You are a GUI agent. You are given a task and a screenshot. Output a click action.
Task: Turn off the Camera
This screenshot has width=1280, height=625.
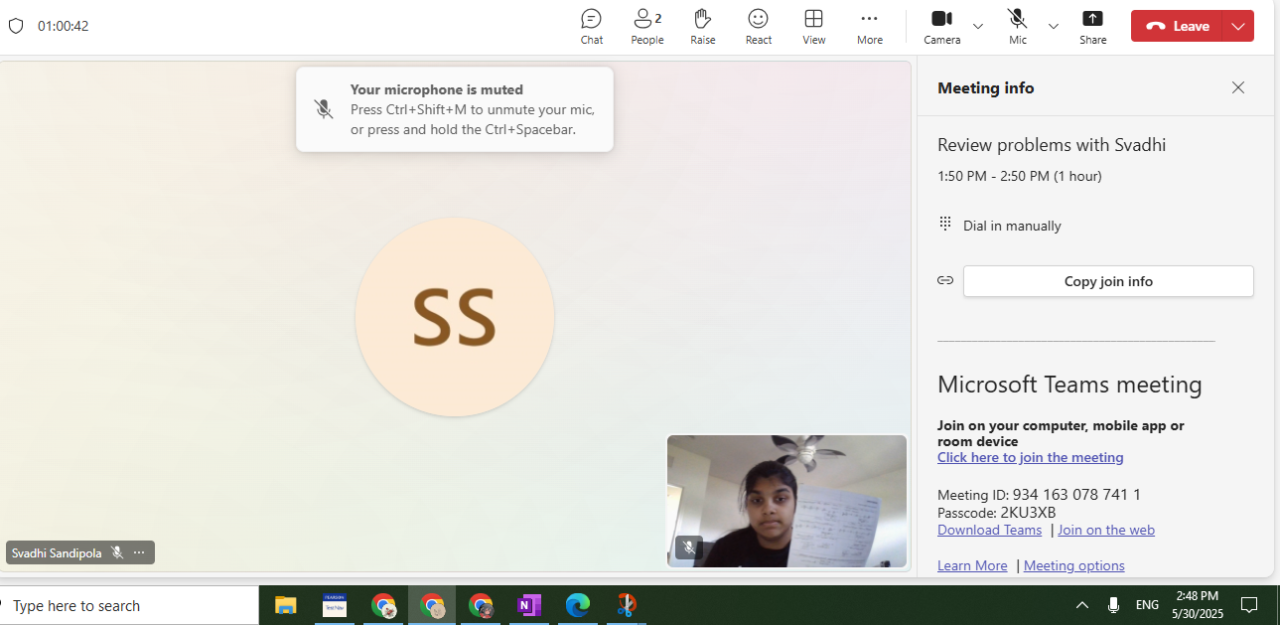click(x=941, y=26)
